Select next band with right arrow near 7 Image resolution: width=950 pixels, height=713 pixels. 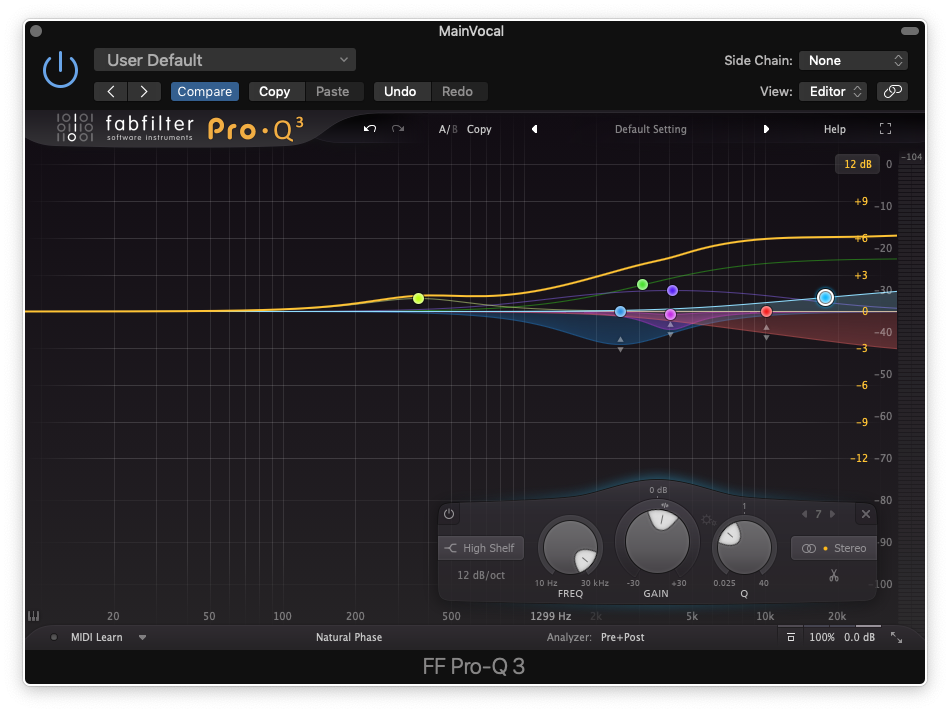point(832,514)
